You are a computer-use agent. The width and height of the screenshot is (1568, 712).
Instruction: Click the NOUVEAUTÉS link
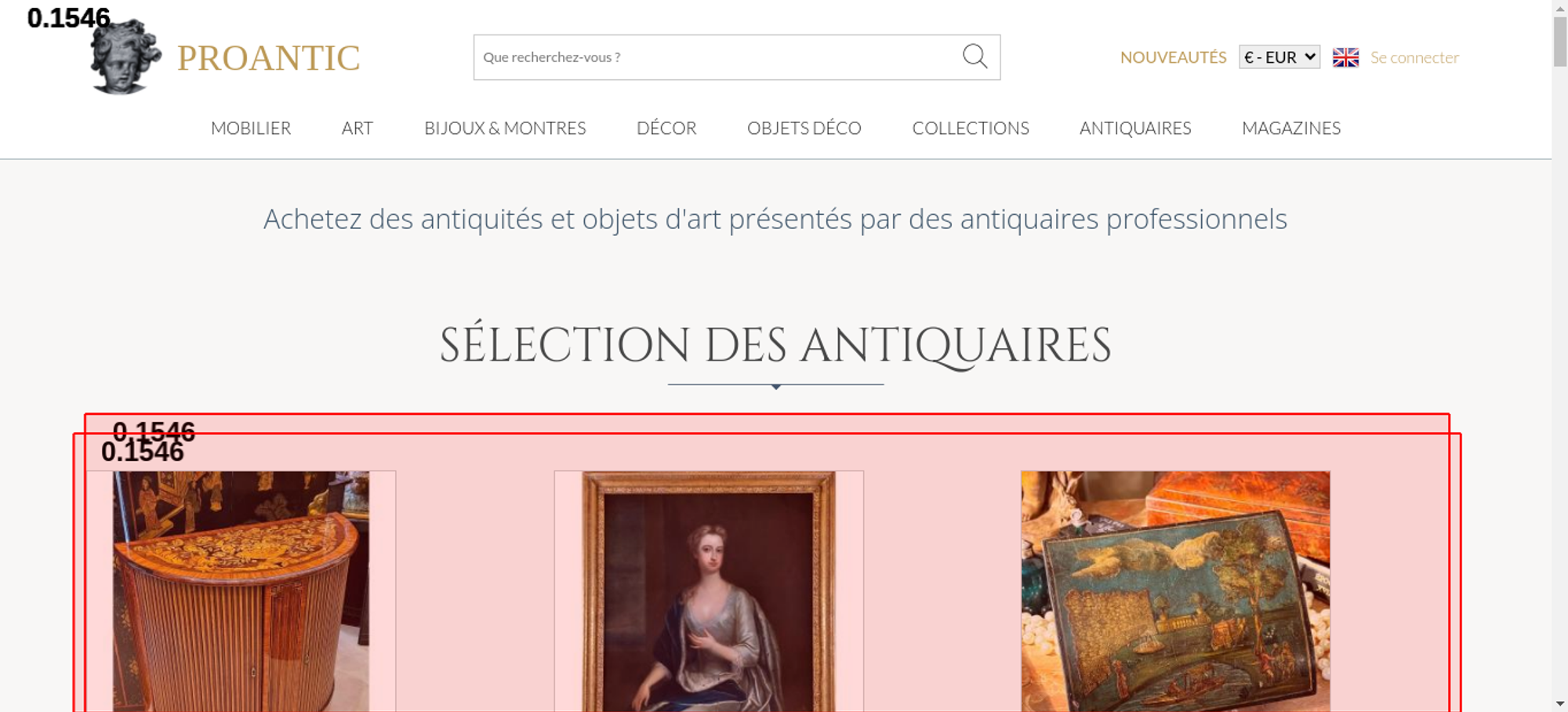(x=1173, y=57)
